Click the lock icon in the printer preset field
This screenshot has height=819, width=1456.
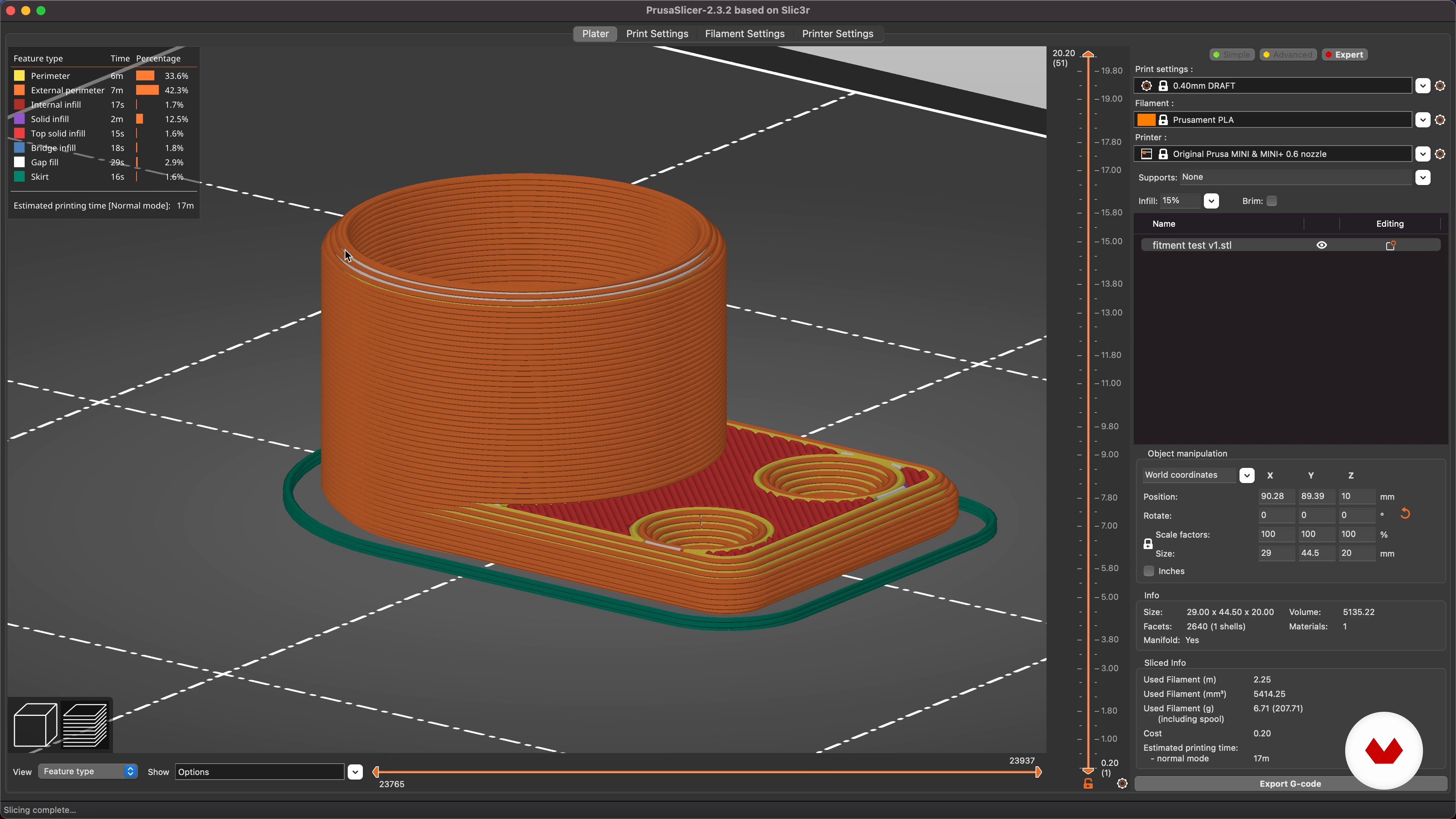[x=1163, y=154]
